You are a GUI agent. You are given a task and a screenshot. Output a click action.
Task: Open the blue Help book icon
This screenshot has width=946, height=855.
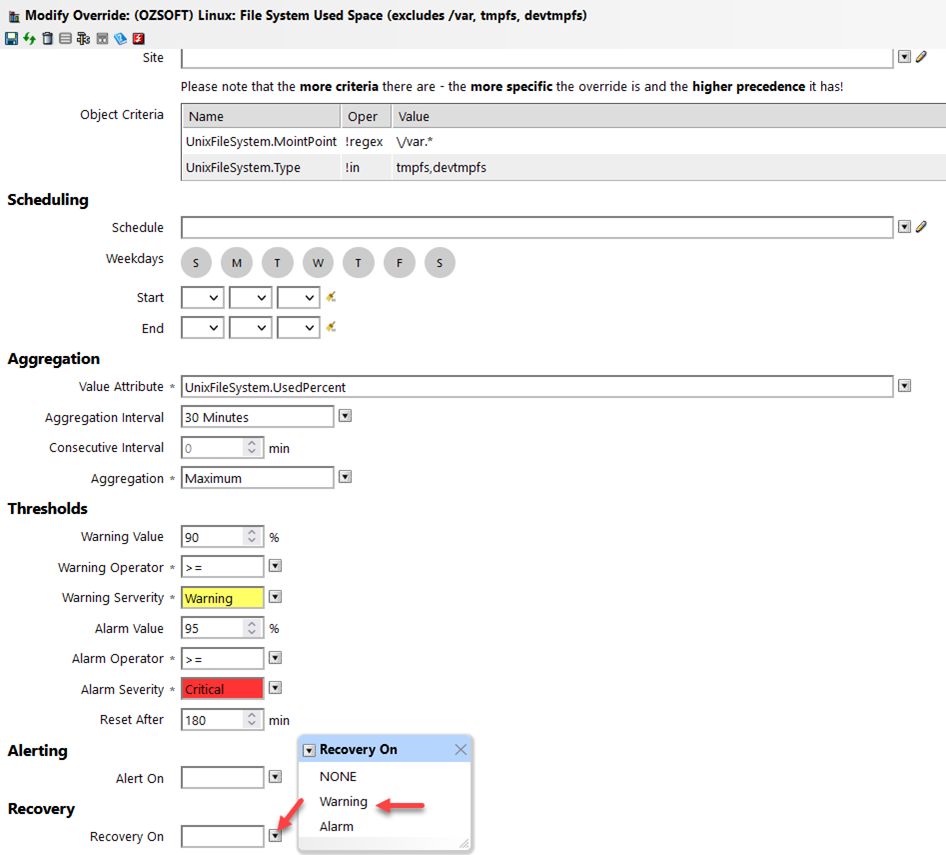coord(120,38)
